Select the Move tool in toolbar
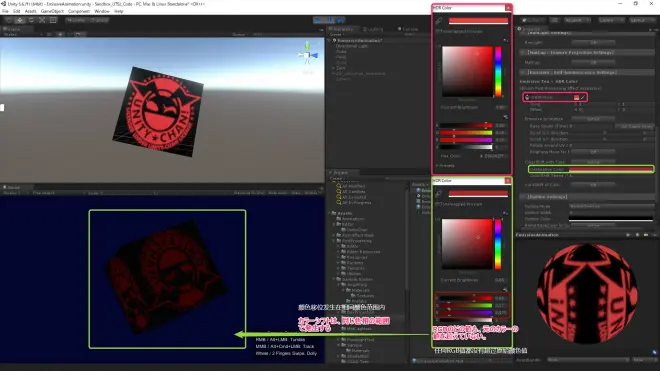 pos(20,20)
